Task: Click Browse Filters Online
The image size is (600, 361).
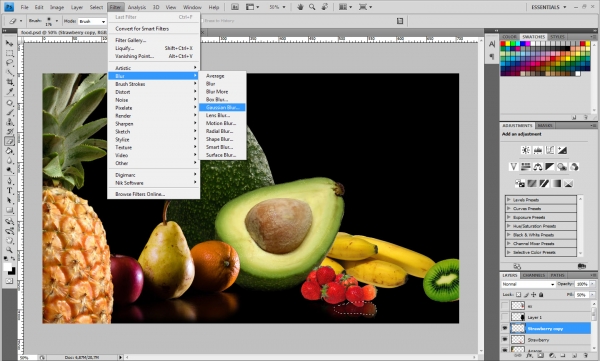Action: (154, 194)
